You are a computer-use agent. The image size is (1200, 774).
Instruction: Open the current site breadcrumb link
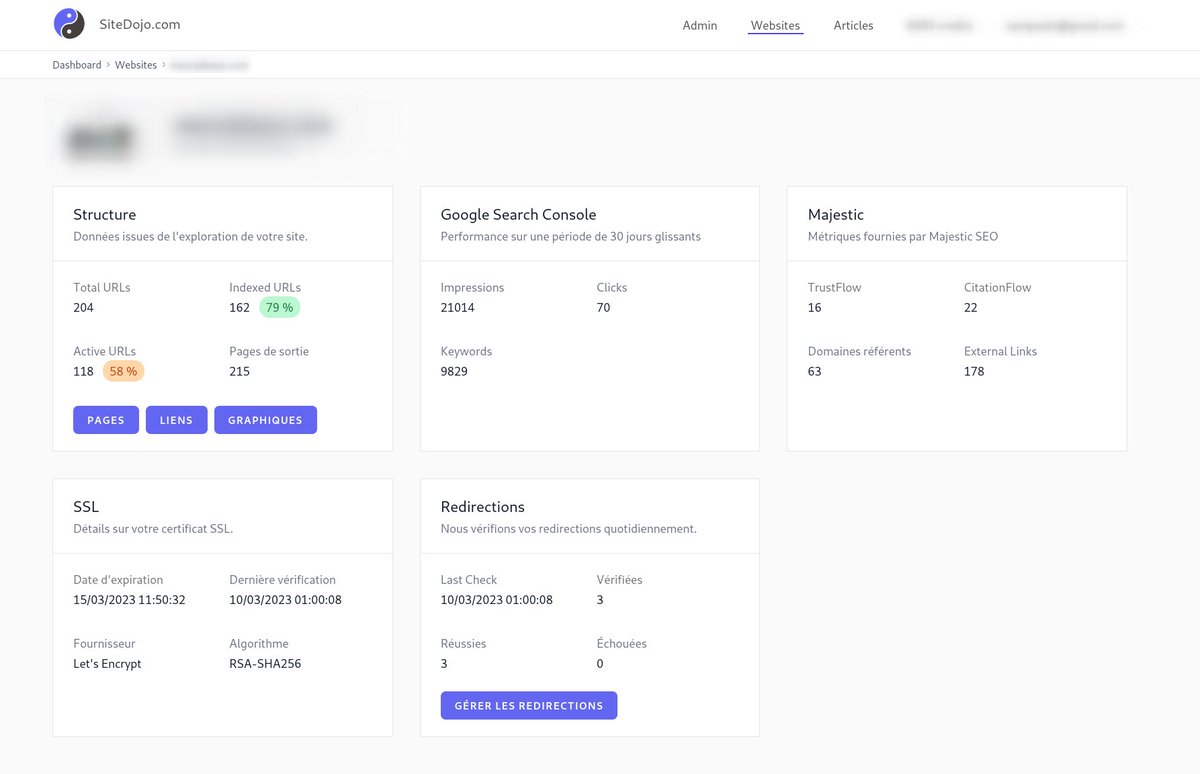[209, 64]
